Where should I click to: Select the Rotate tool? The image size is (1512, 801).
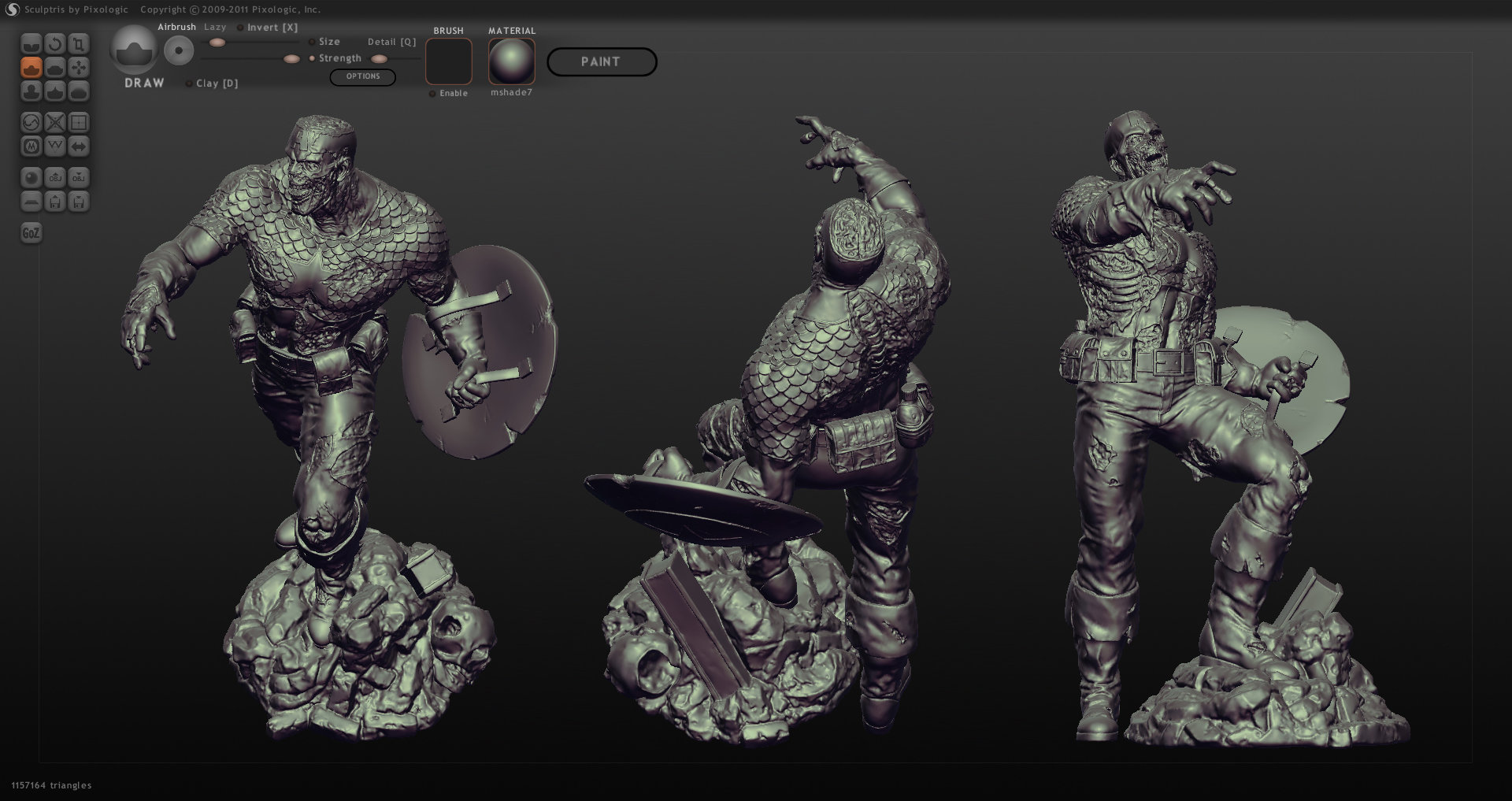click(x=54, y=45)
